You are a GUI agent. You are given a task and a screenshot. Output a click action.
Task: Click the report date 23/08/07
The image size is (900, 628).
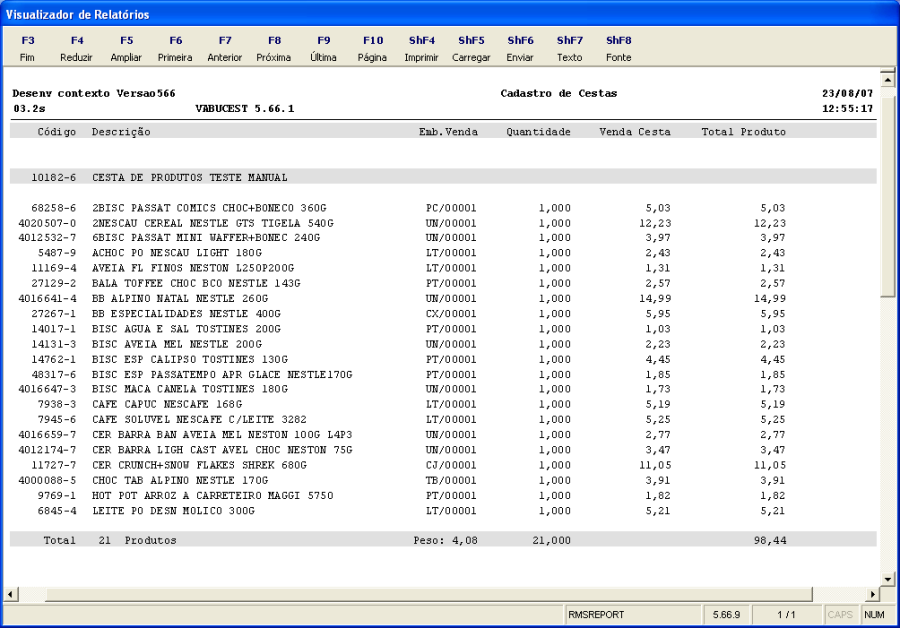847,93
